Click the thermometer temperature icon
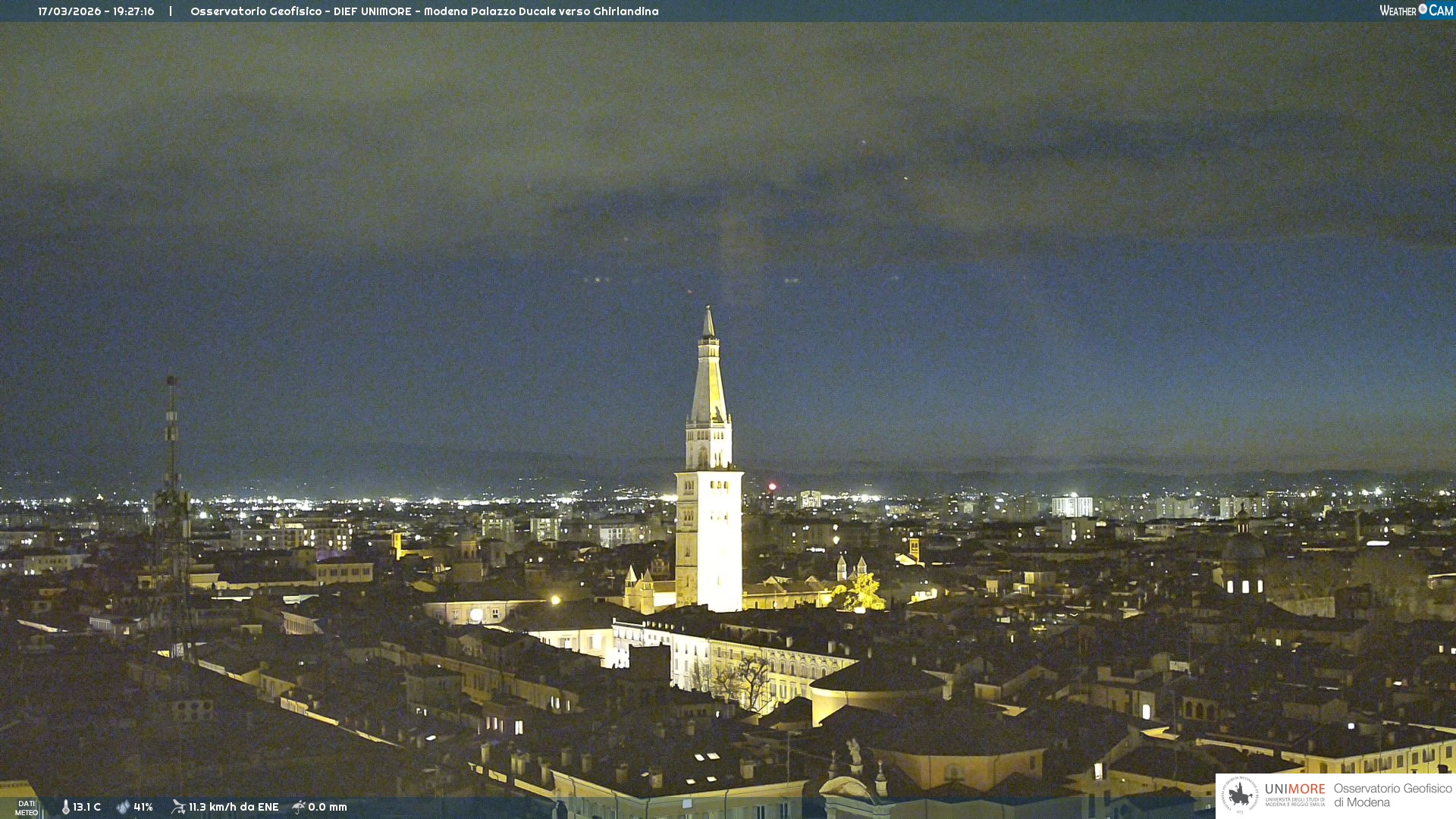This screenshot has width=1456, height=819. click(x=65, y=807)
